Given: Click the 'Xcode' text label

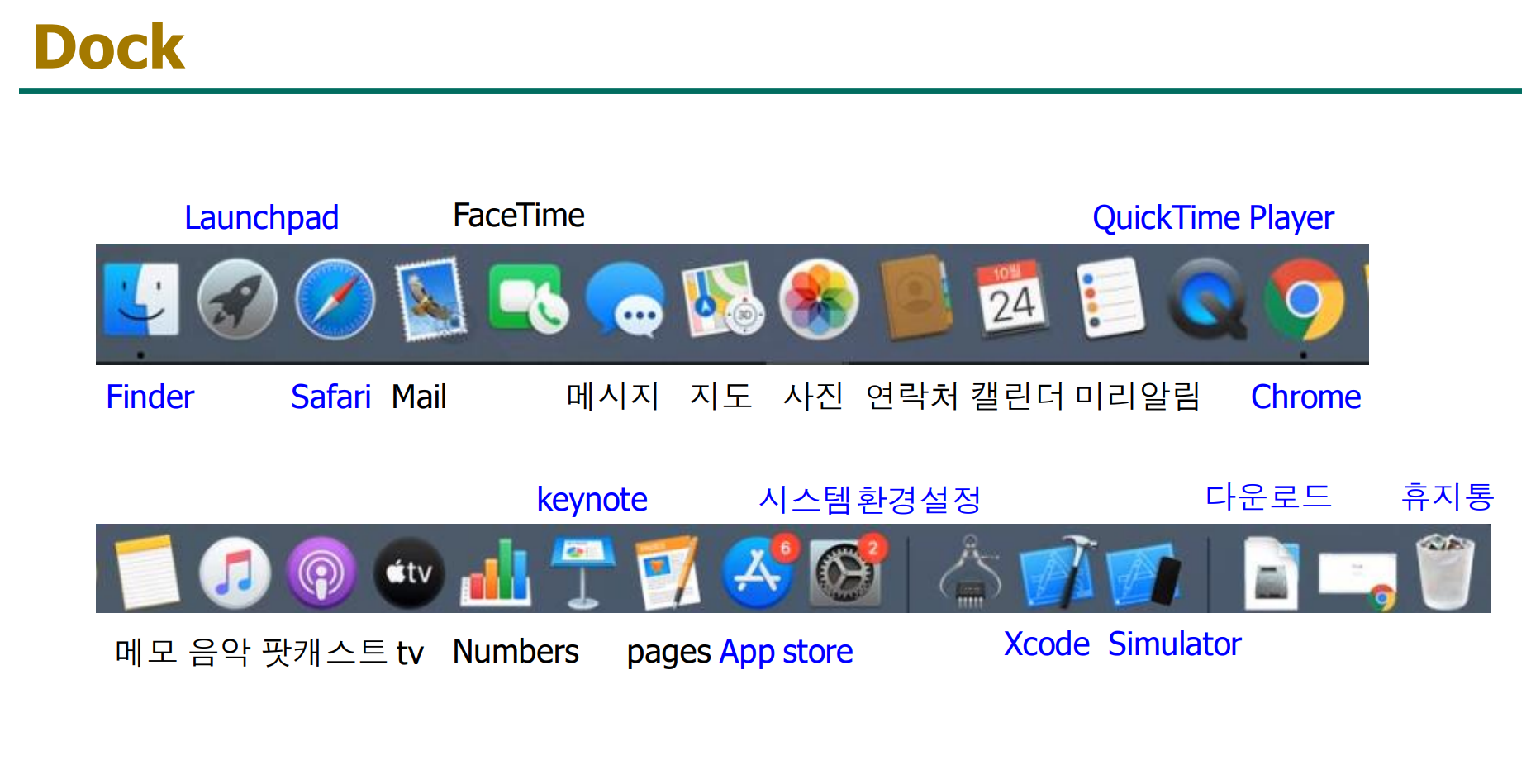Looking at the screenshot, I should click(x=1047, y=644).
